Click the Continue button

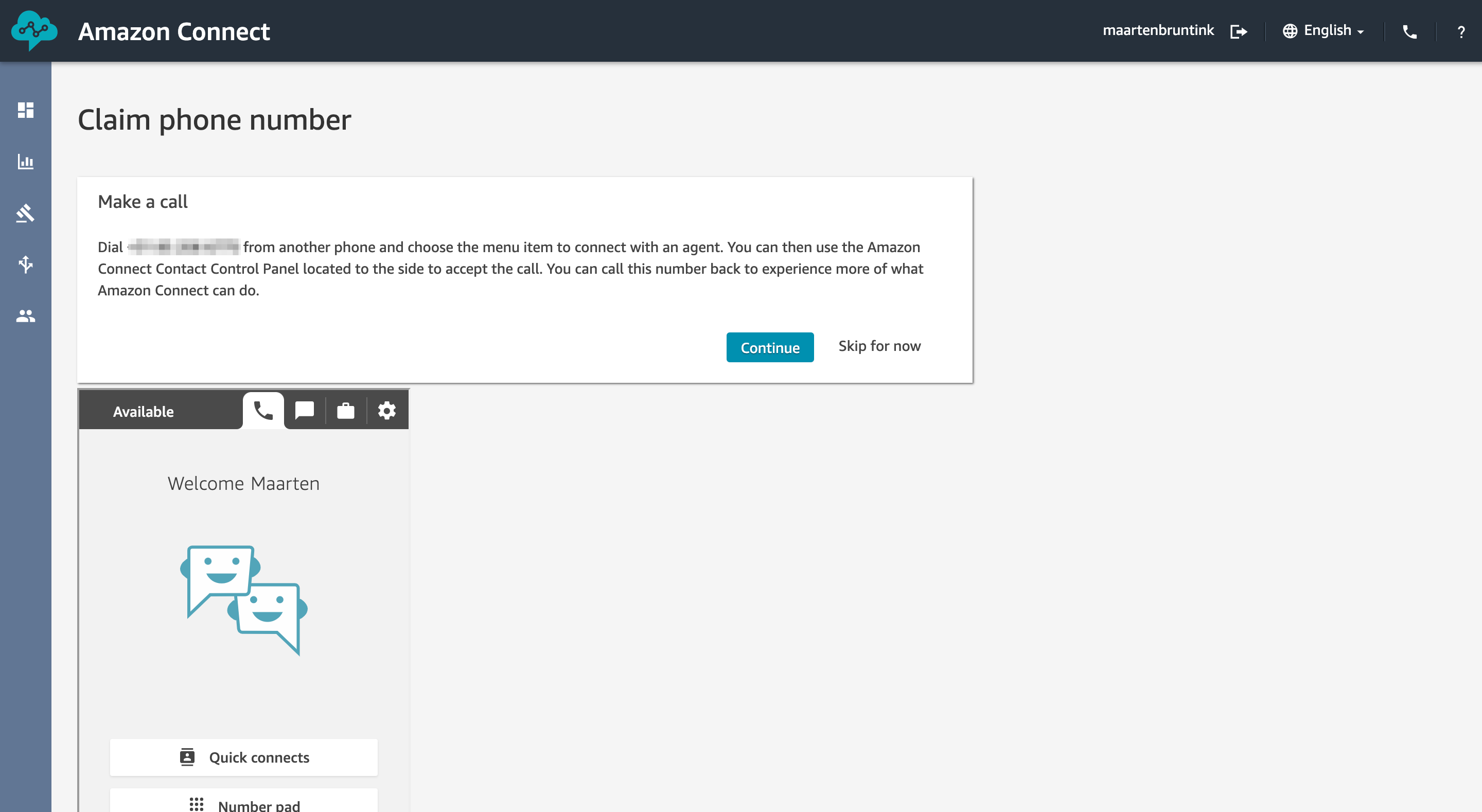point(770,347)
